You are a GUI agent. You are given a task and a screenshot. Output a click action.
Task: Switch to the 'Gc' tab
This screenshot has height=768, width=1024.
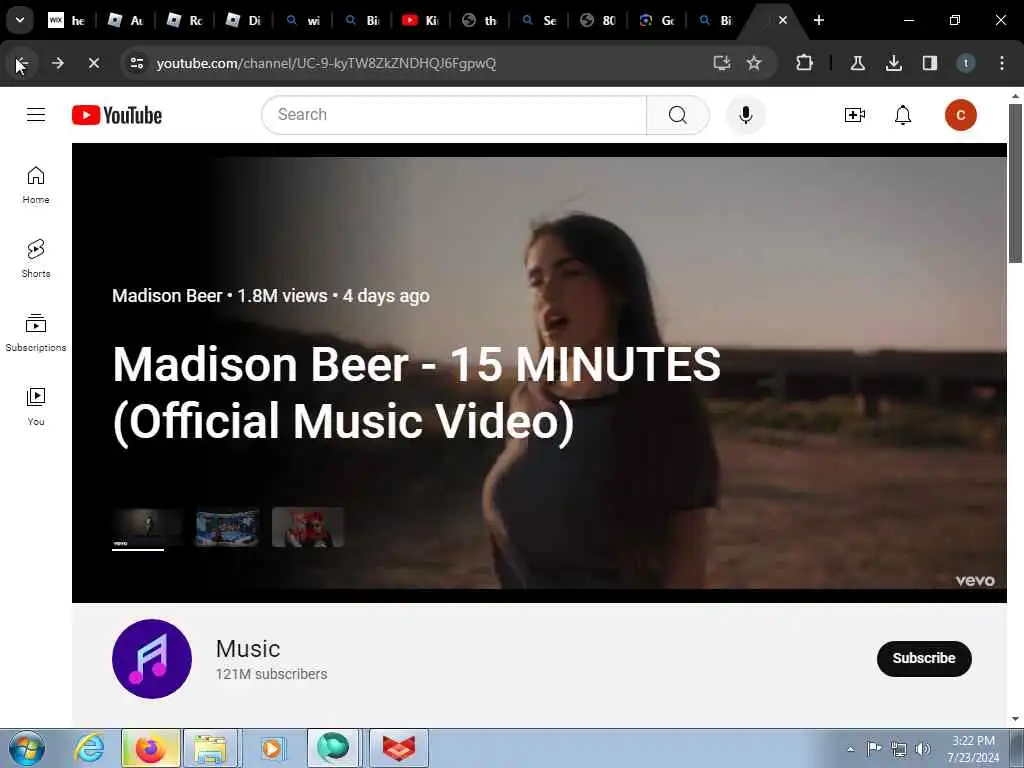[x=656, y=21]
